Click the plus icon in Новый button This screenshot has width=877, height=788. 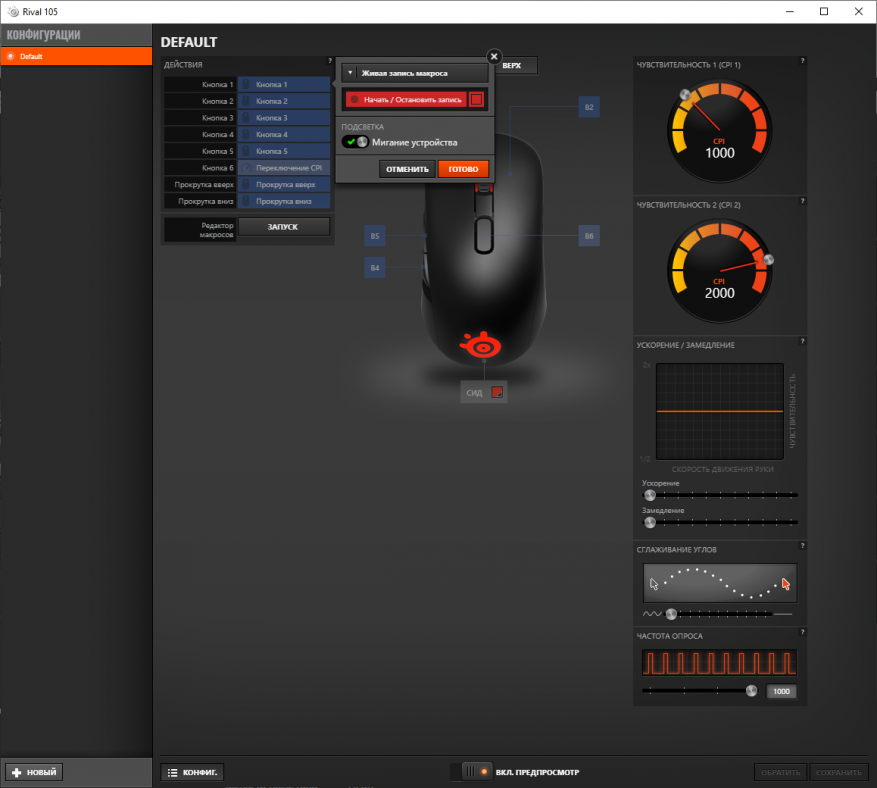pyautogui.click(x=16, y=772)
